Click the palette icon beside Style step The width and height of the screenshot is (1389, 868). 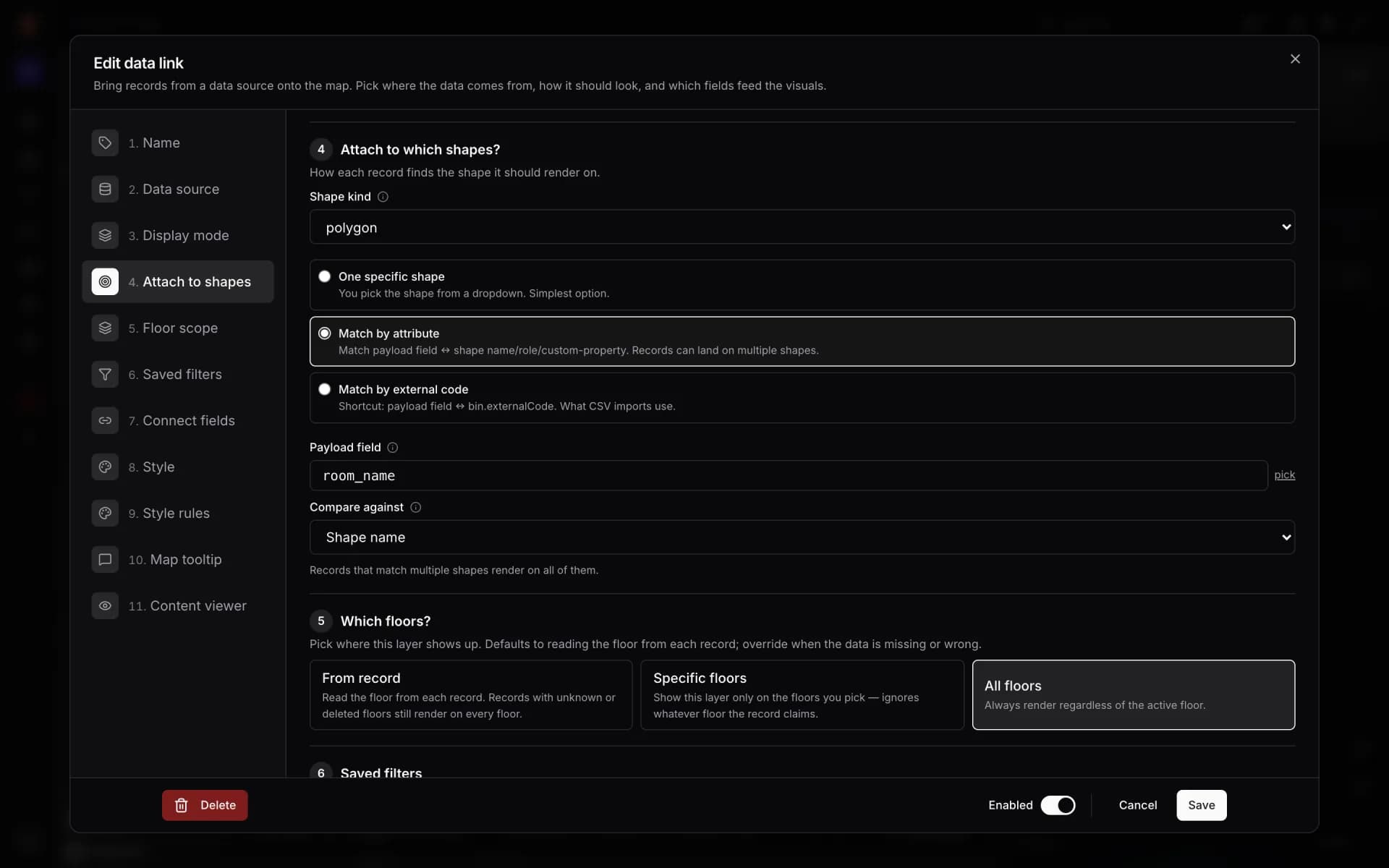(105, 467)
